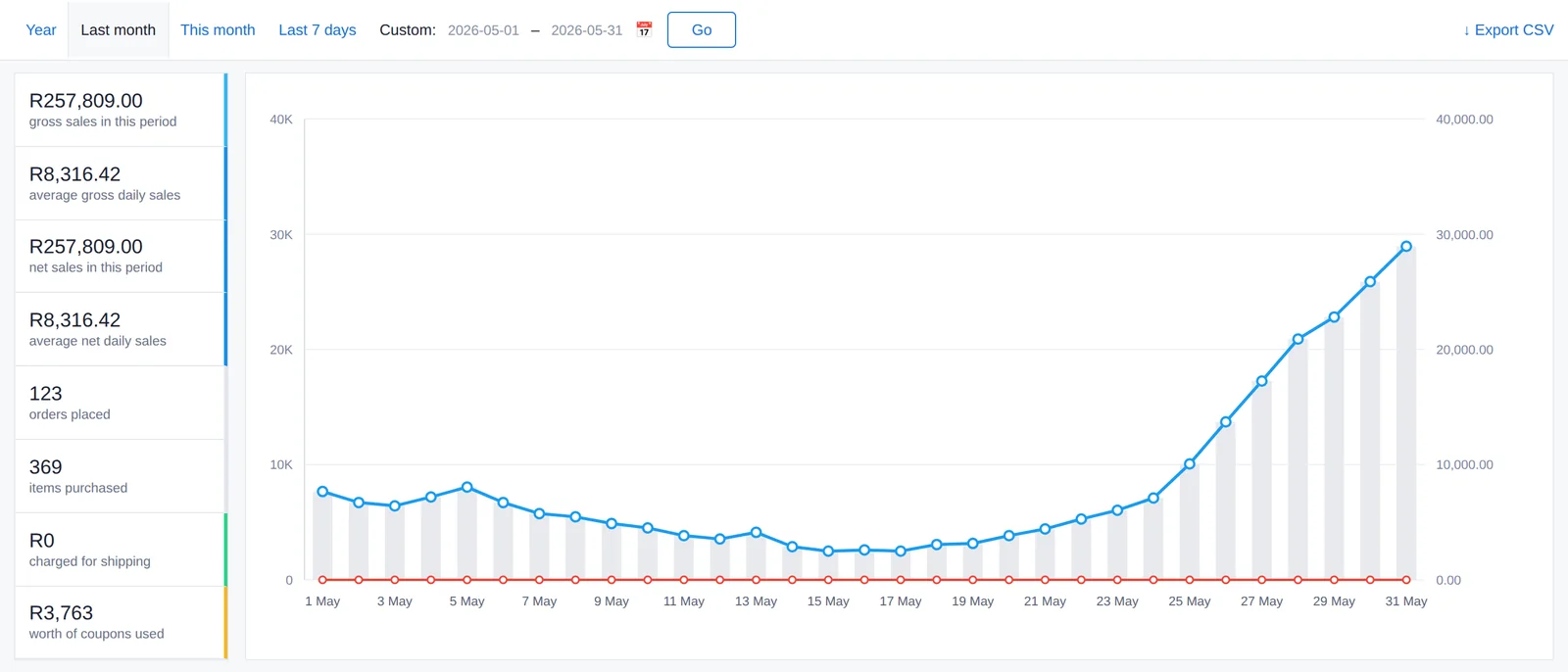Click the 30,000.00 right axis label
This screenshot has width=1568, height=672.
click(x=1464, y=235)
